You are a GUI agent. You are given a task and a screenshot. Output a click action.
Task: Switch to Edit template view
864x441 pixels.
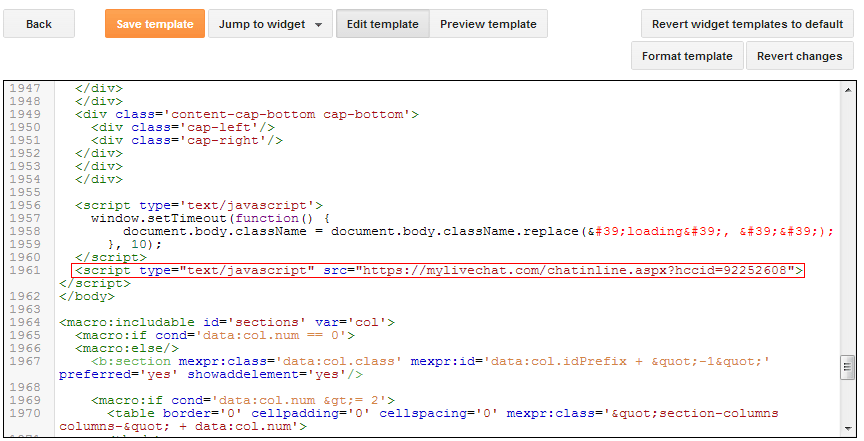[383, 24]
